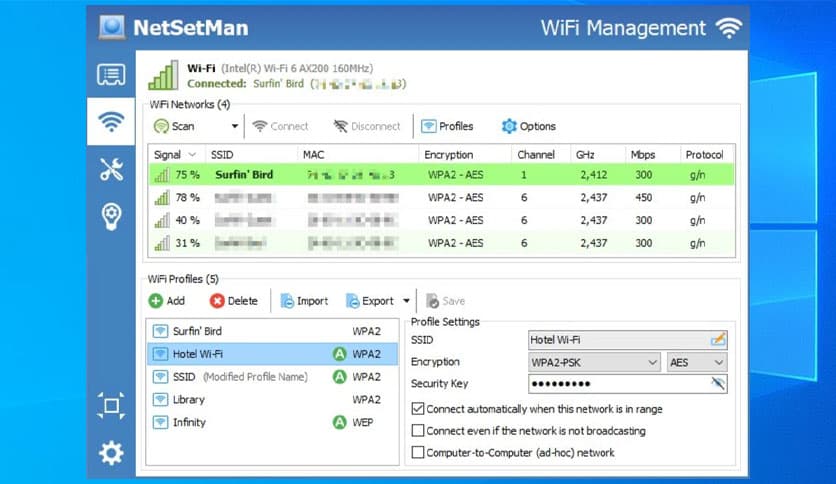Click the green signal strength adapter icon
Screen dimensions: 836x484
[163, 75]
